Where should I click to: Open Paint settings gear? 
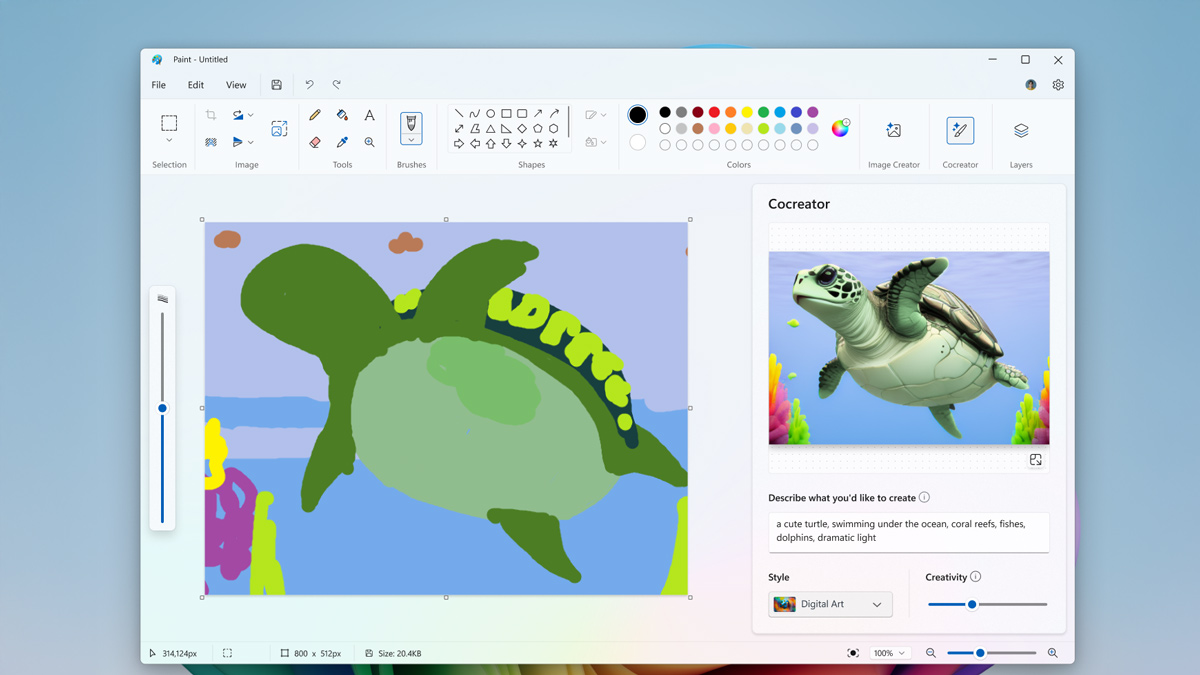[1058, 85]
